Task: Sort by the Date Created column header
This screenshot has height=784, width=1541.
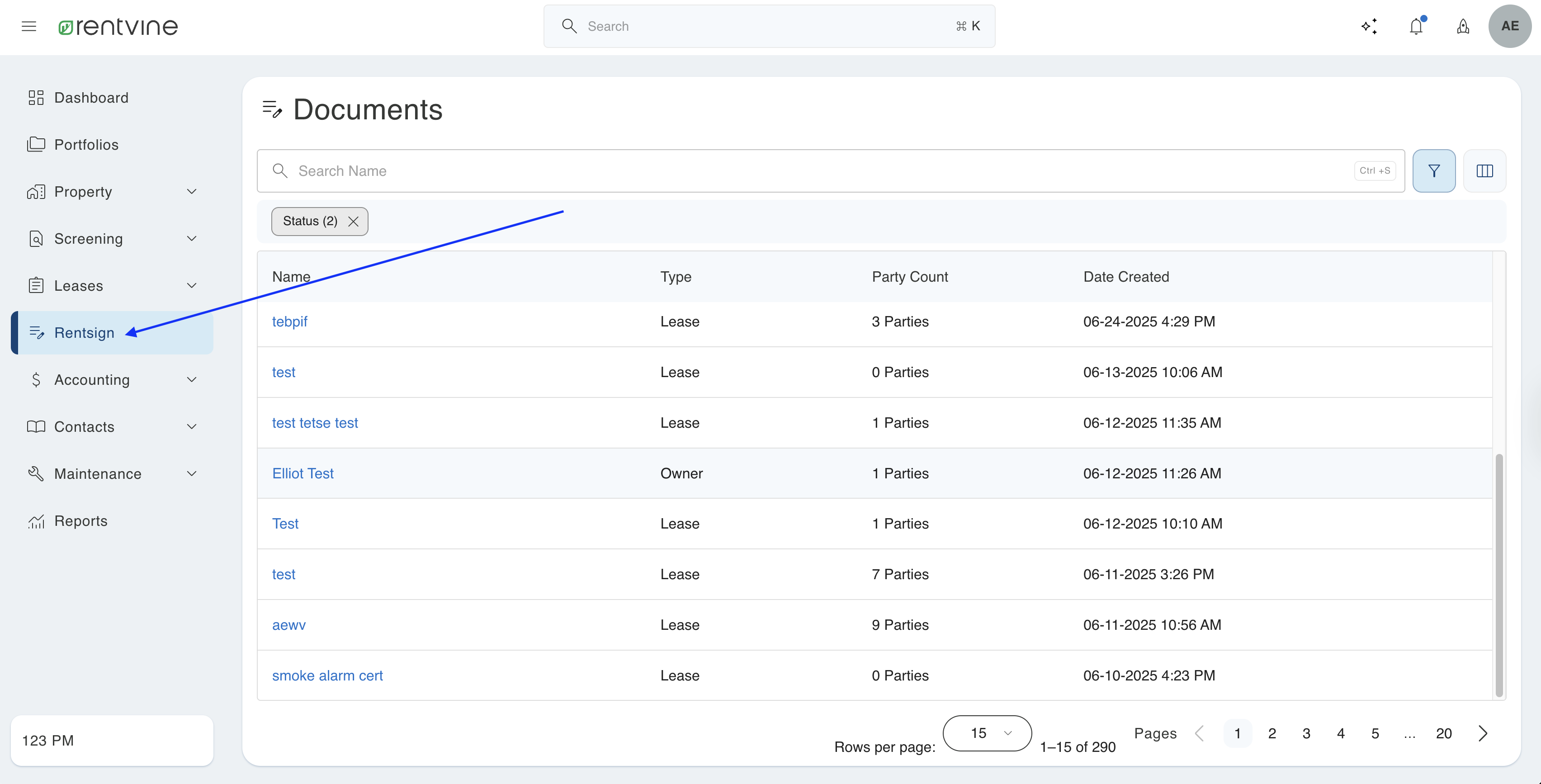Action: coord(1126,277)
